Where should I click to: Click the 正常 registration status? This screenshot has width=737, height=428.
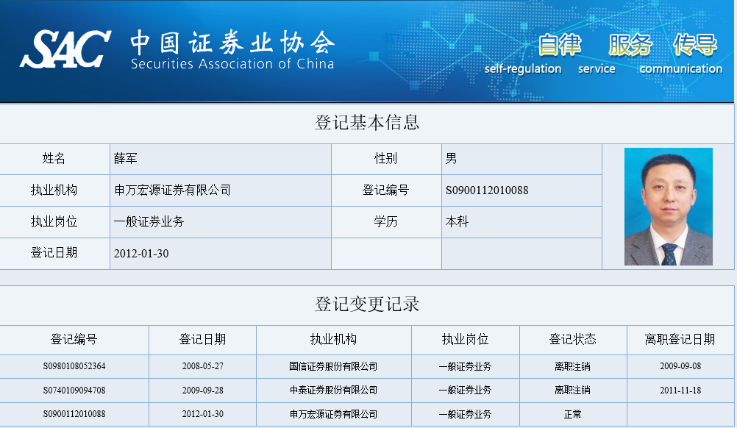click(x=572, y=414)
